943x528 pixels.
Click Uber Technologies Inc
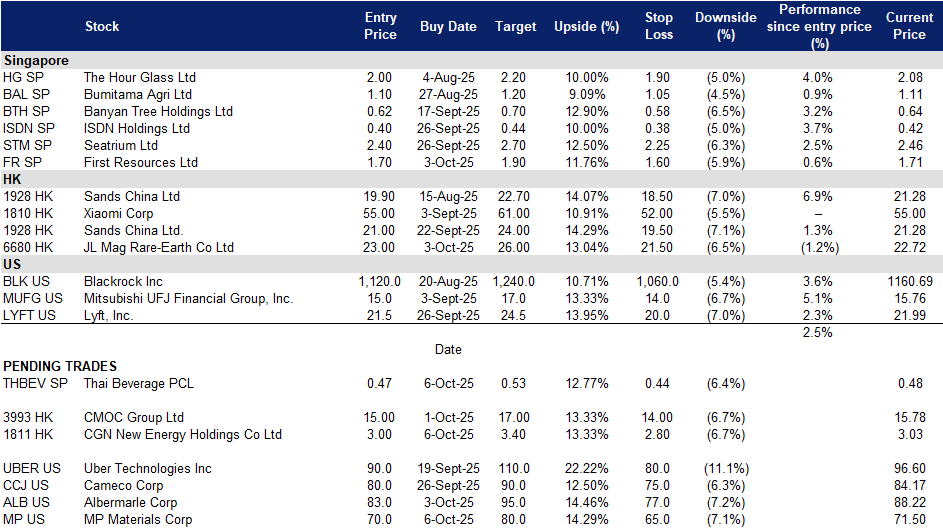point(148,468)
